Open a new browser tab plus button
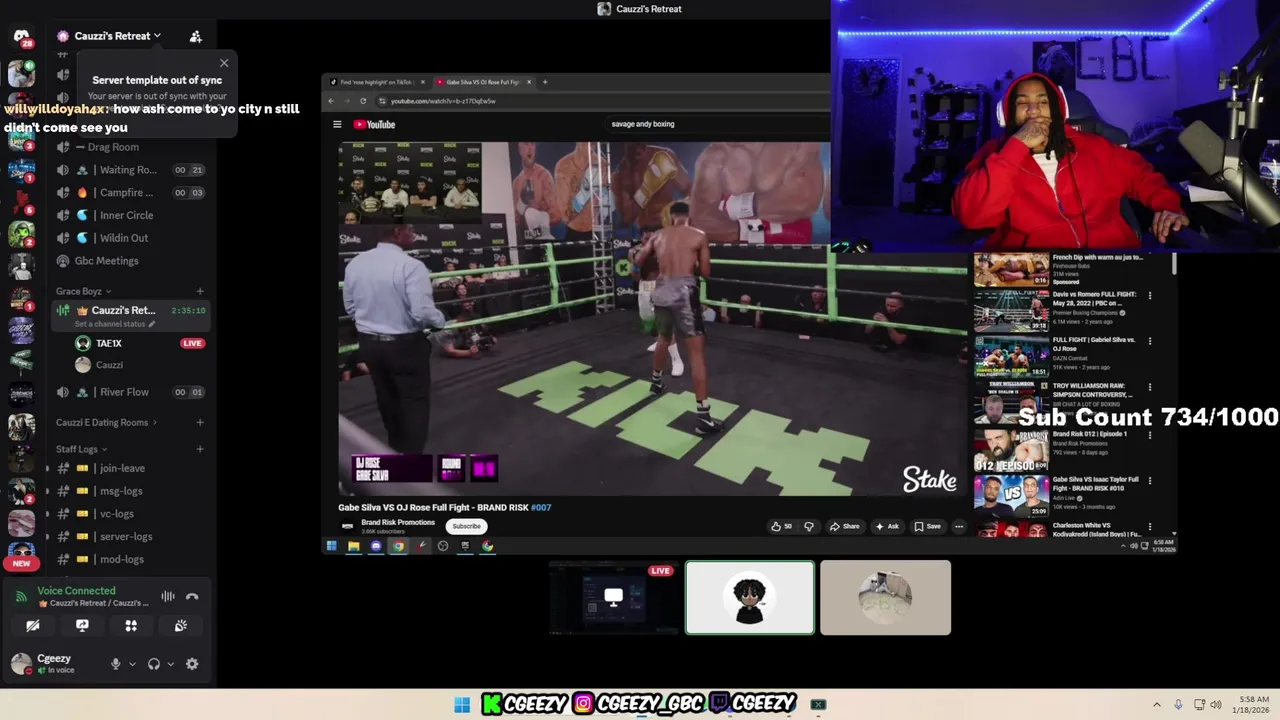The height and width of the screenshot is (720, 1280). 545,82
